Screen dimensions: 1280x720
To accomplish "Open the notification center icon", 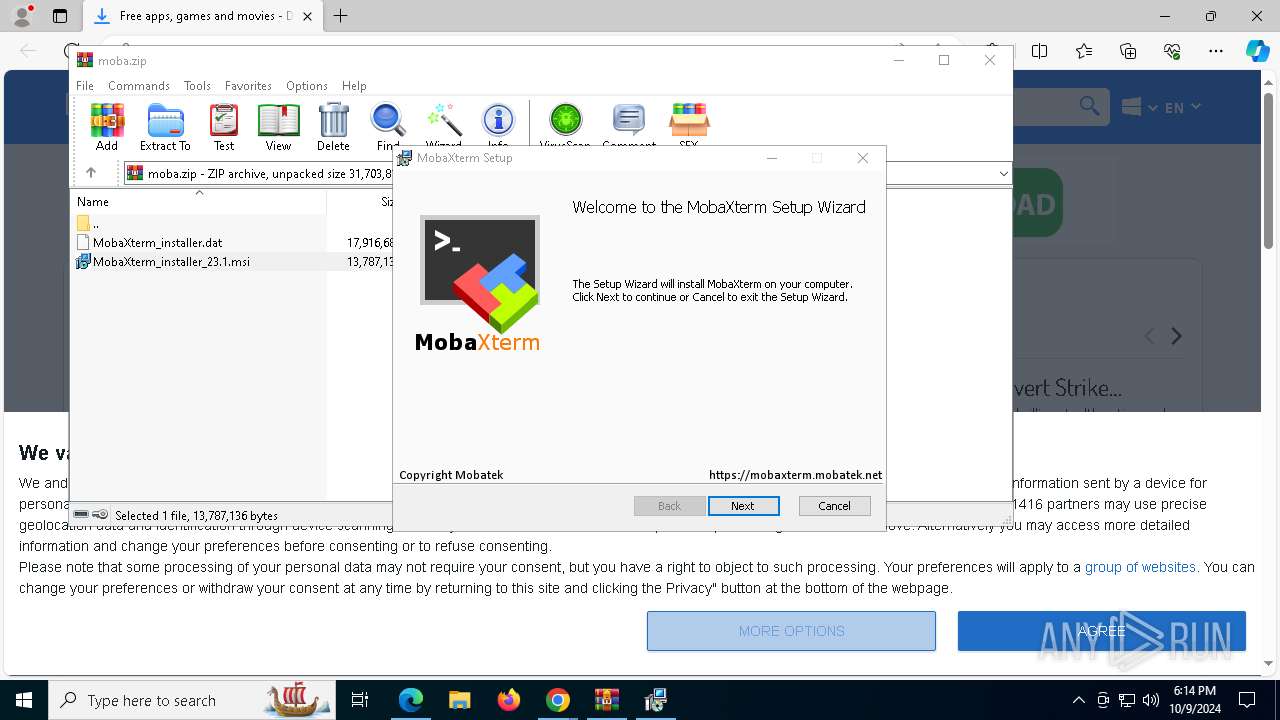I will point(1247,700).
